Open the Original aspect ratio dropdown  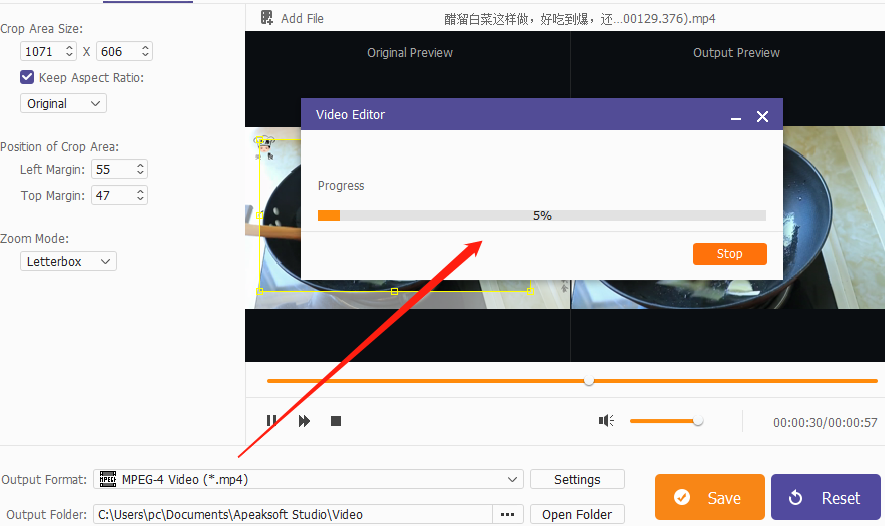[x=63, y=104]
